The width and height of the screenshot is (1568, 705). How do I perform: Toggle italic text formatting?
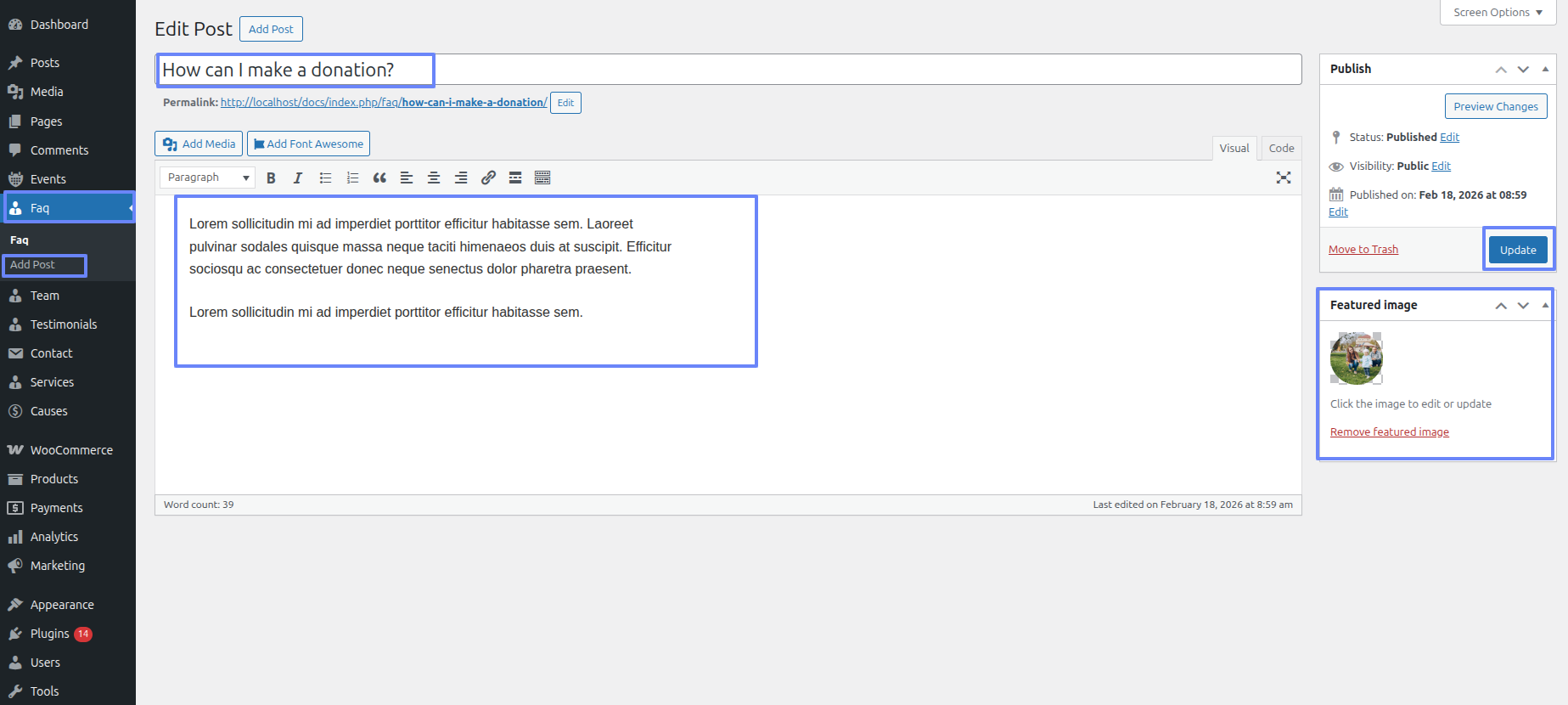tap(298, 178)
